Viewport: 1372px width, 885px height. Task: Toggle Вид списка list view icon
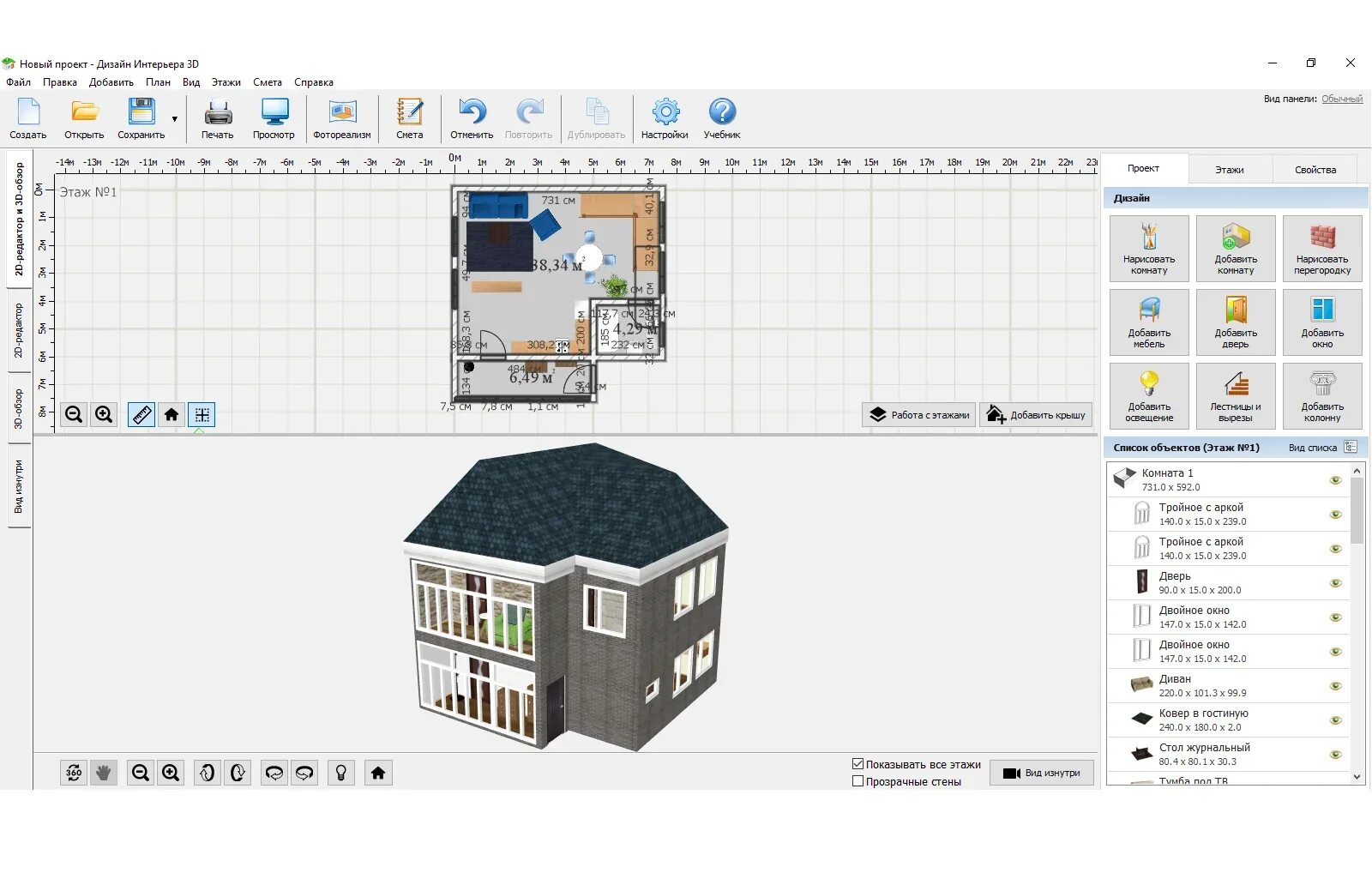(1351, 447)
